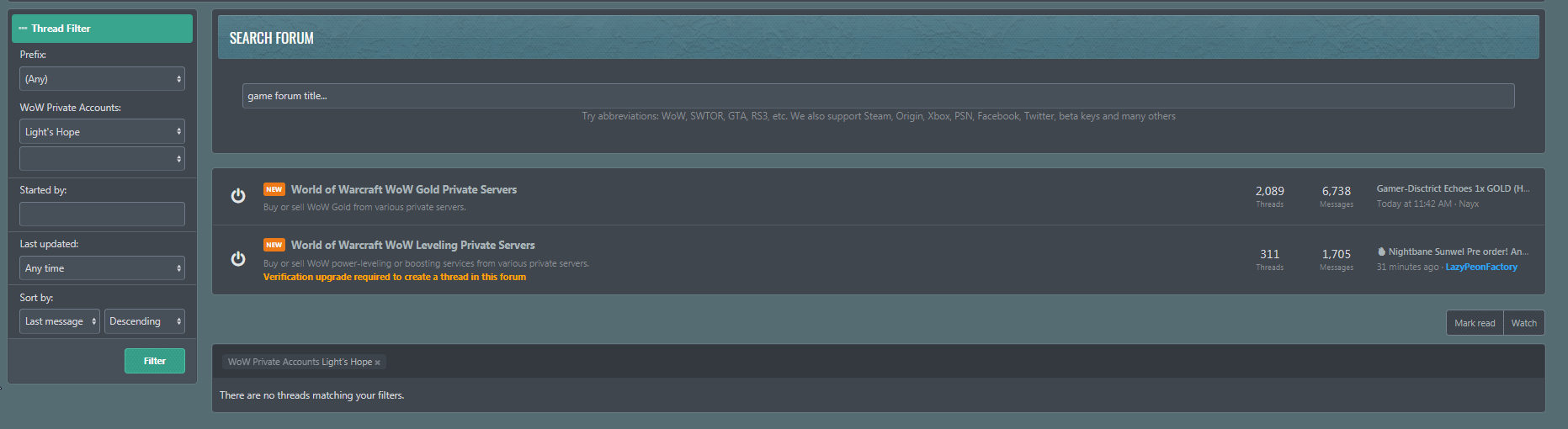Screen dimensions: 1568x429
Task: Click the Today at 11:42 AM timestamp
Action: click(x=1414, y=204)
